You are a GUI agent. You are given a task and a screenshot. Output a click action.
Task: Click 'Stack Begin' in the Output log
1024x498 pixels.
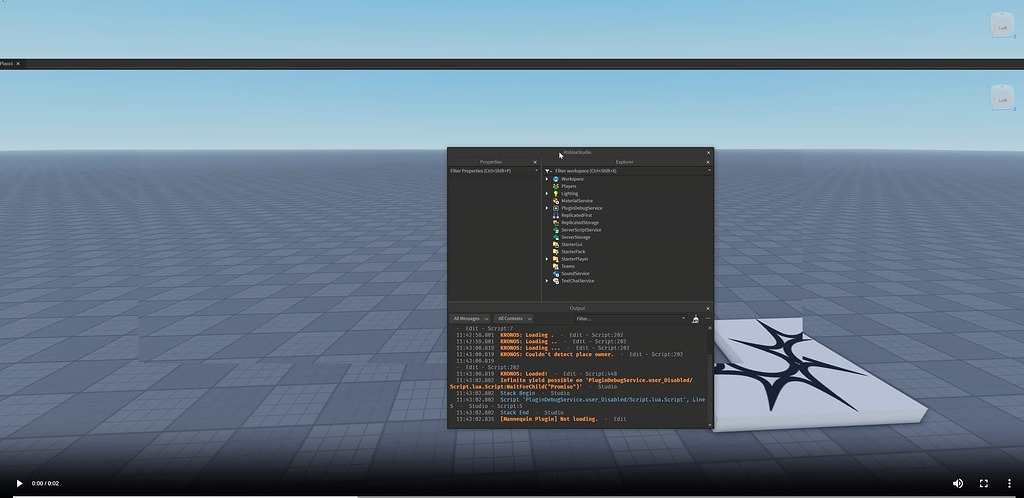(517, 394)
